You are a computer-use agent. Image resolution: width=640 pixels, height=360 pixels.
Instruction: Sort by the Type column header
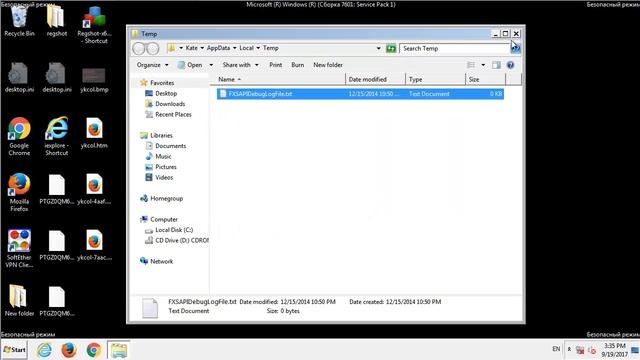tap(435, 79)
